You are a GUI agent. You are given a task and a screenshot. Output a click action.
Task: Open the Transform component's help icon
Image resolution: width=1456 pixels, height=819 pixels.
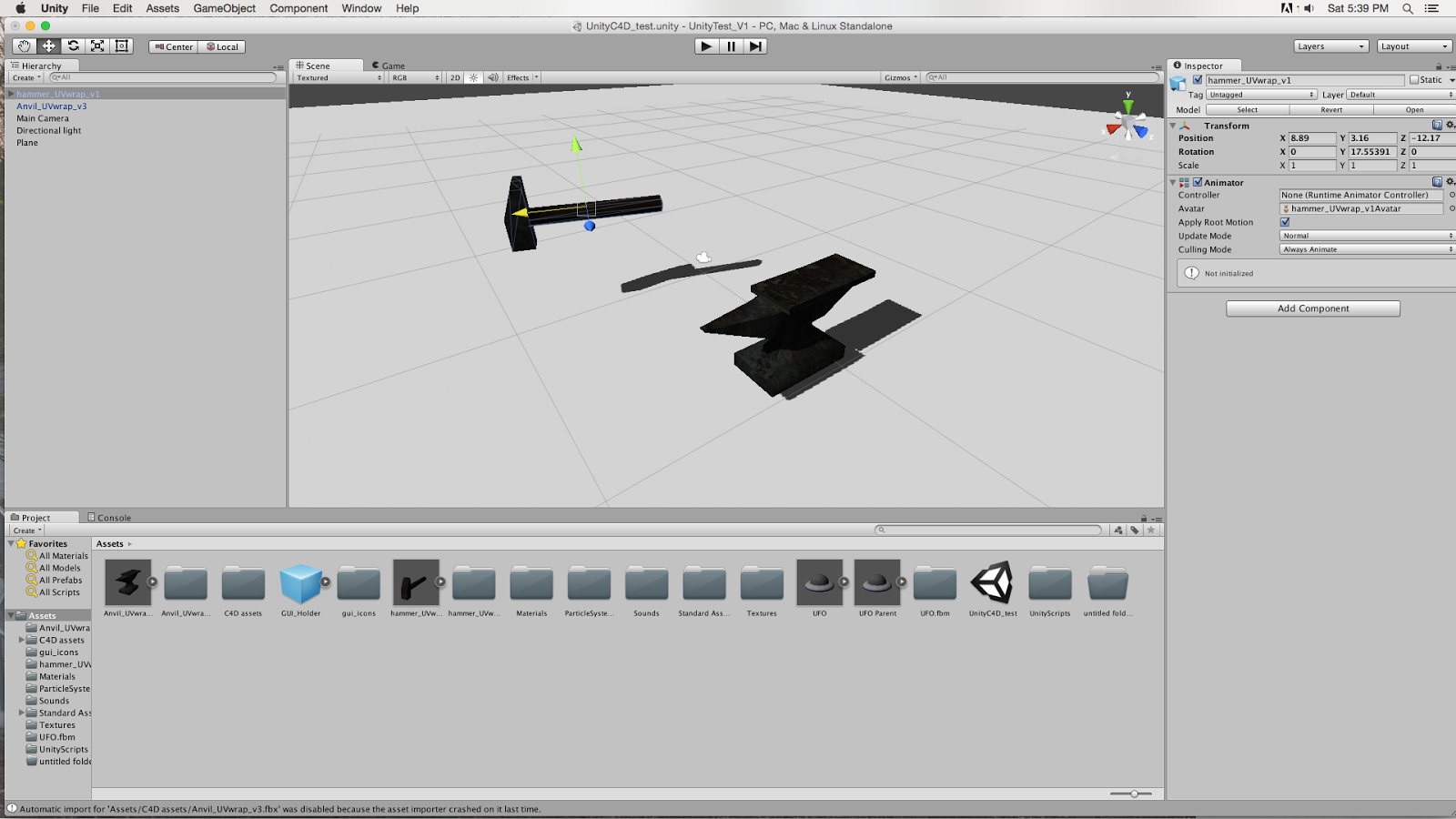1437,126
